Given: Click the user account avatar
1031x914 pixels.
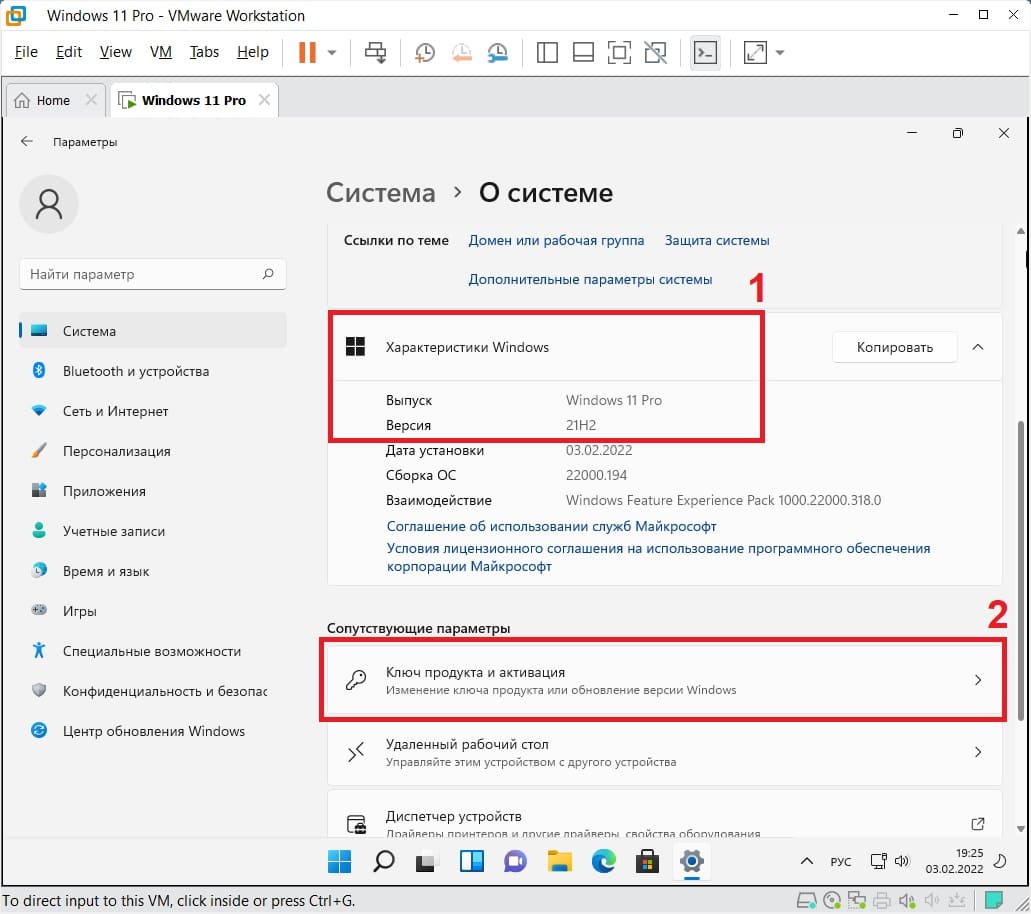Looking at the screenshot, I should click(x=49, y=204).
